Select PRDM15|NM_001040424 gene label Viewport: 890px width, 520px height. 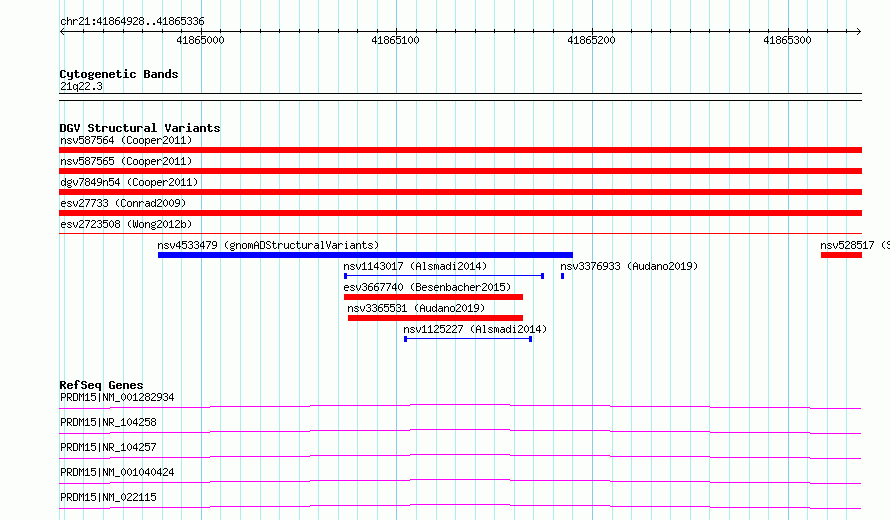[117, 472]
